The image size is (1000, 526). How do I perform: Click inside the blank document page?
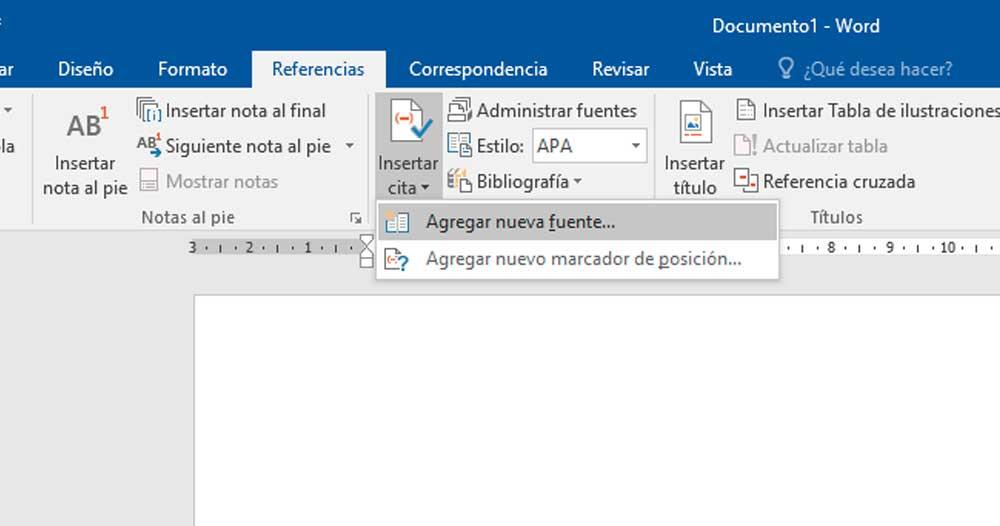pyautogui.click(x=597, y=411)
